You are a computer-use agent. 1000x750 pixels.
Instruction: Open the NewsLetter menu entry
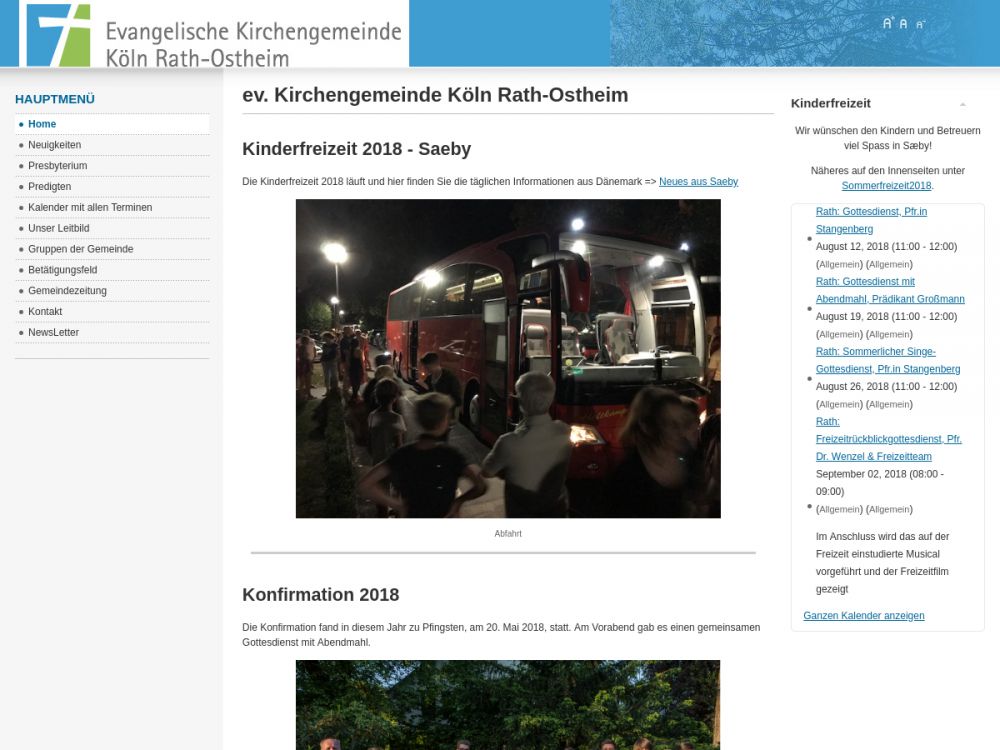53,333
